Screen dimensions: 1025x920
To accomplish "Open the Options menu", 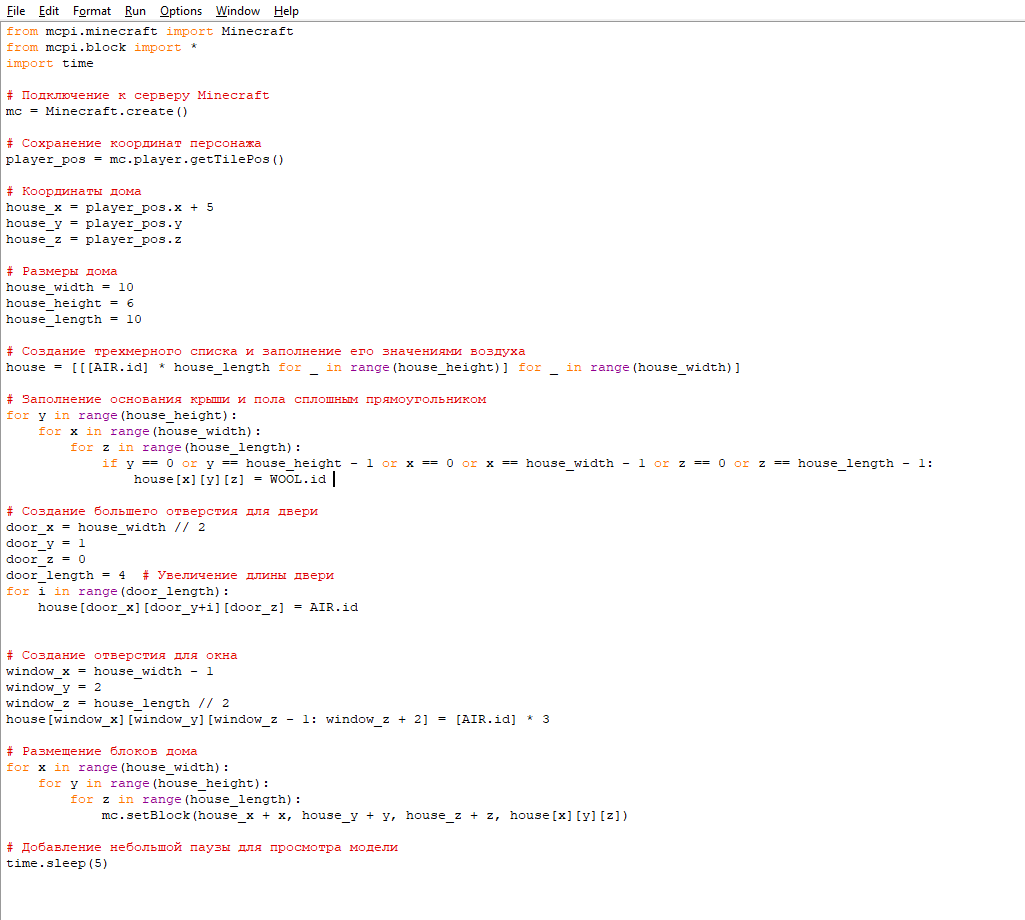I will coord(181,11).
